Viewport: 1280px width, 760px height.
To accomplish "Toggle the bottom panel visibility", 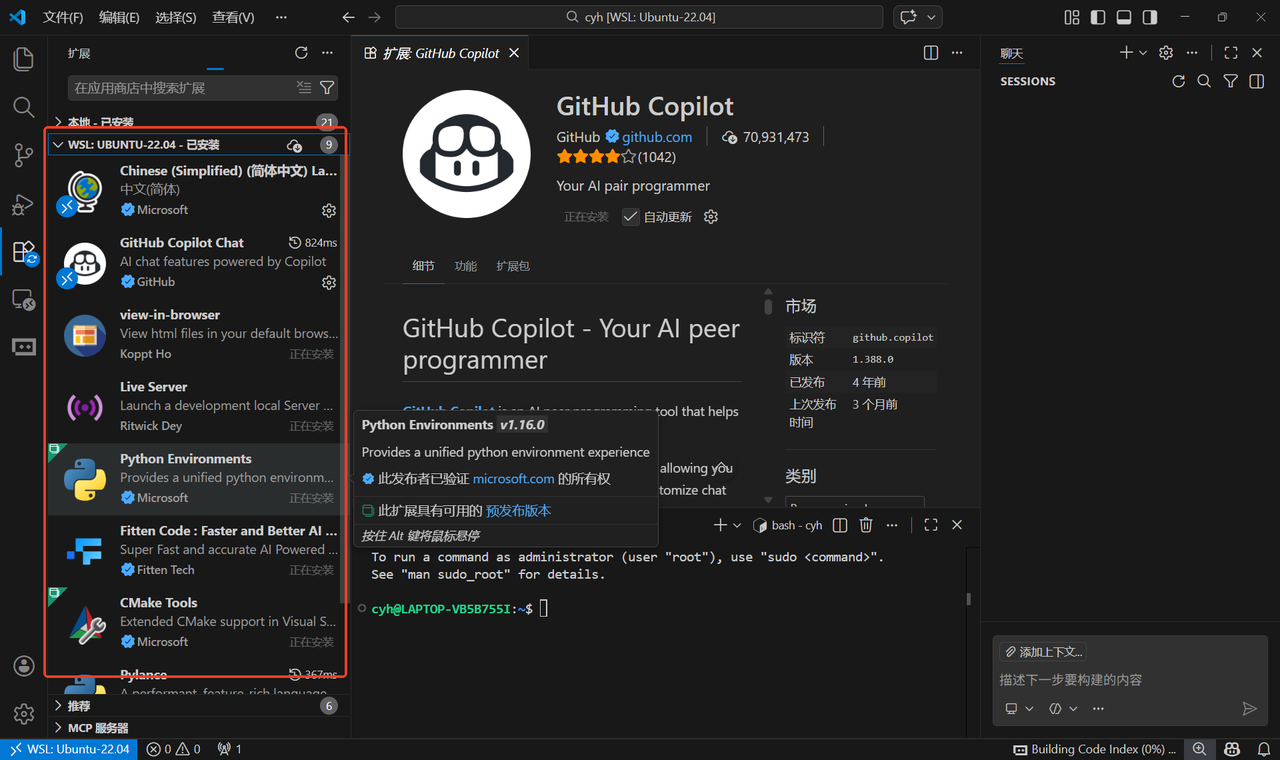I will [1124, 17].
